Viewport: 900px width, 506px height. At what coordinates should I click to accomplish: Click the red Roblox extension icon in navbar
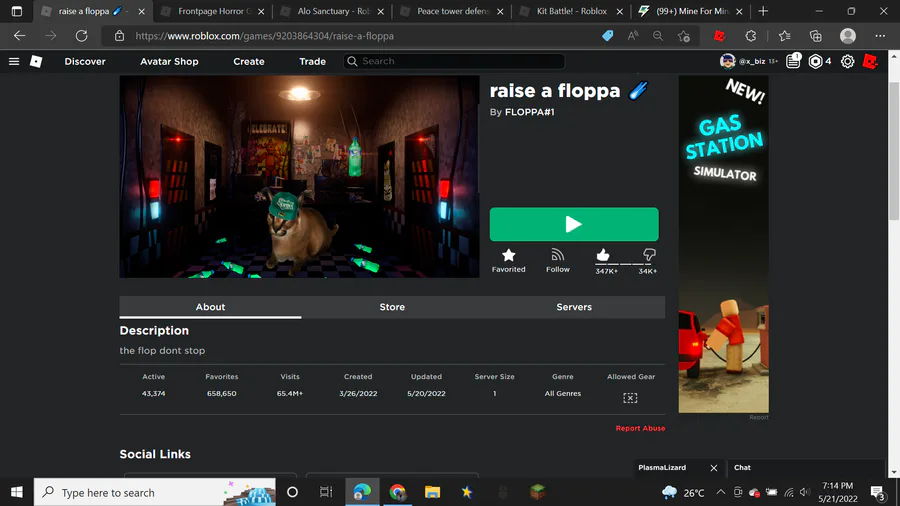click(x=870, y=61)
